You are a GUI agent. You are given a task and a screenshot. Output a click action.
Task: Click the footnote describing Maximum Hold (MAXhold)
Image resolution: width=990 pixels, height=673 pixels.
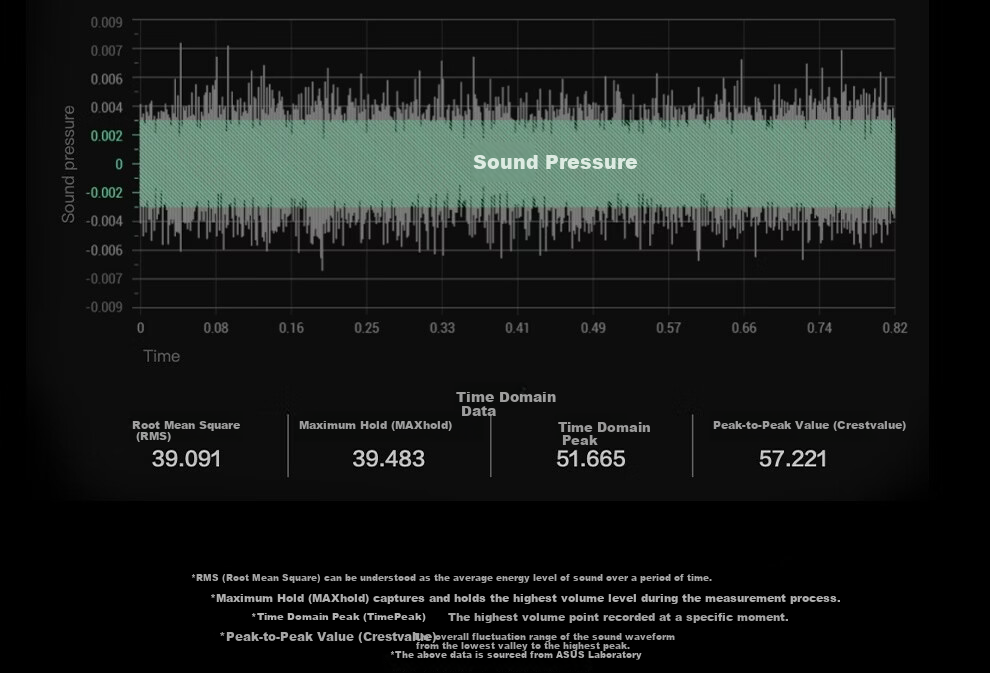[525, 598]
